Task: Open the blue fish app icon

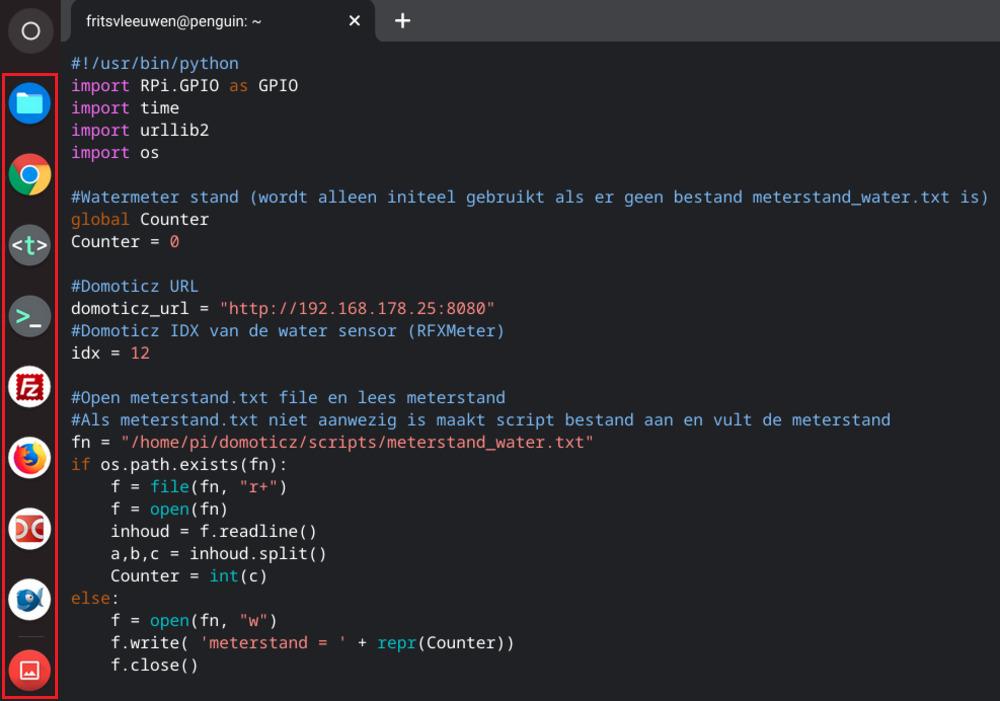Action: tap(30, 600)
